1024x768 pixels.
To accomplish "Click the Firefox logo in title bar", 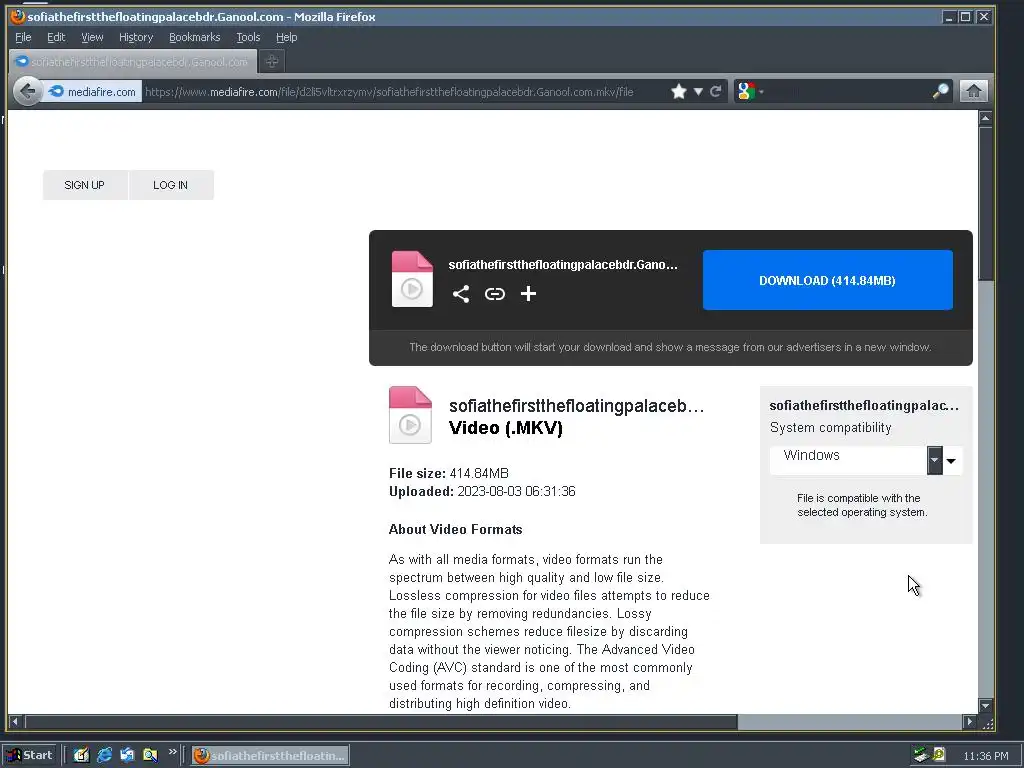I will click(18, 16).
